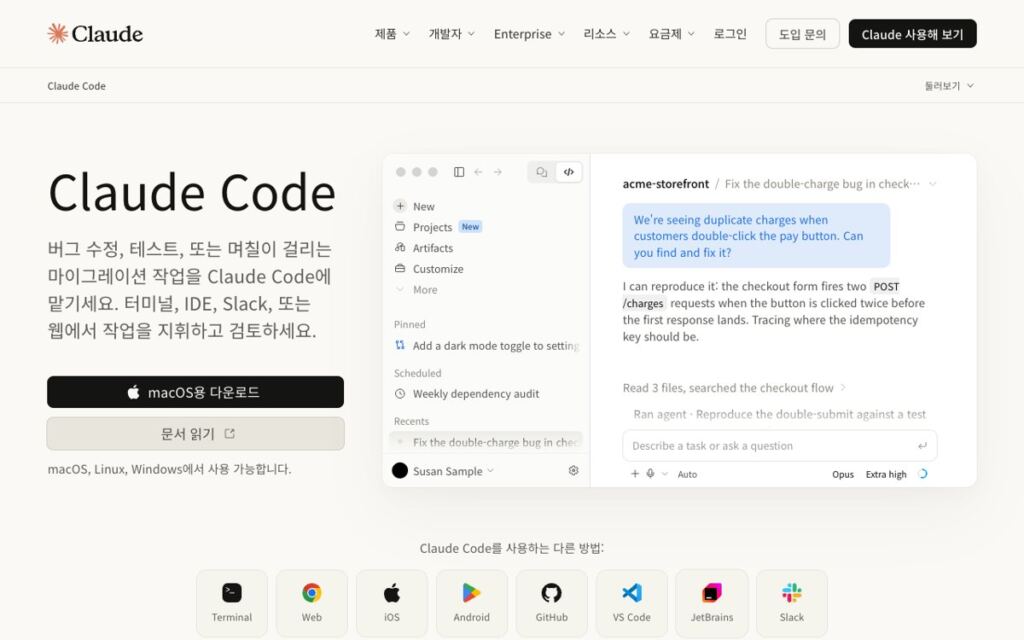Switch to chat mode icon

[x=541, y=172]
